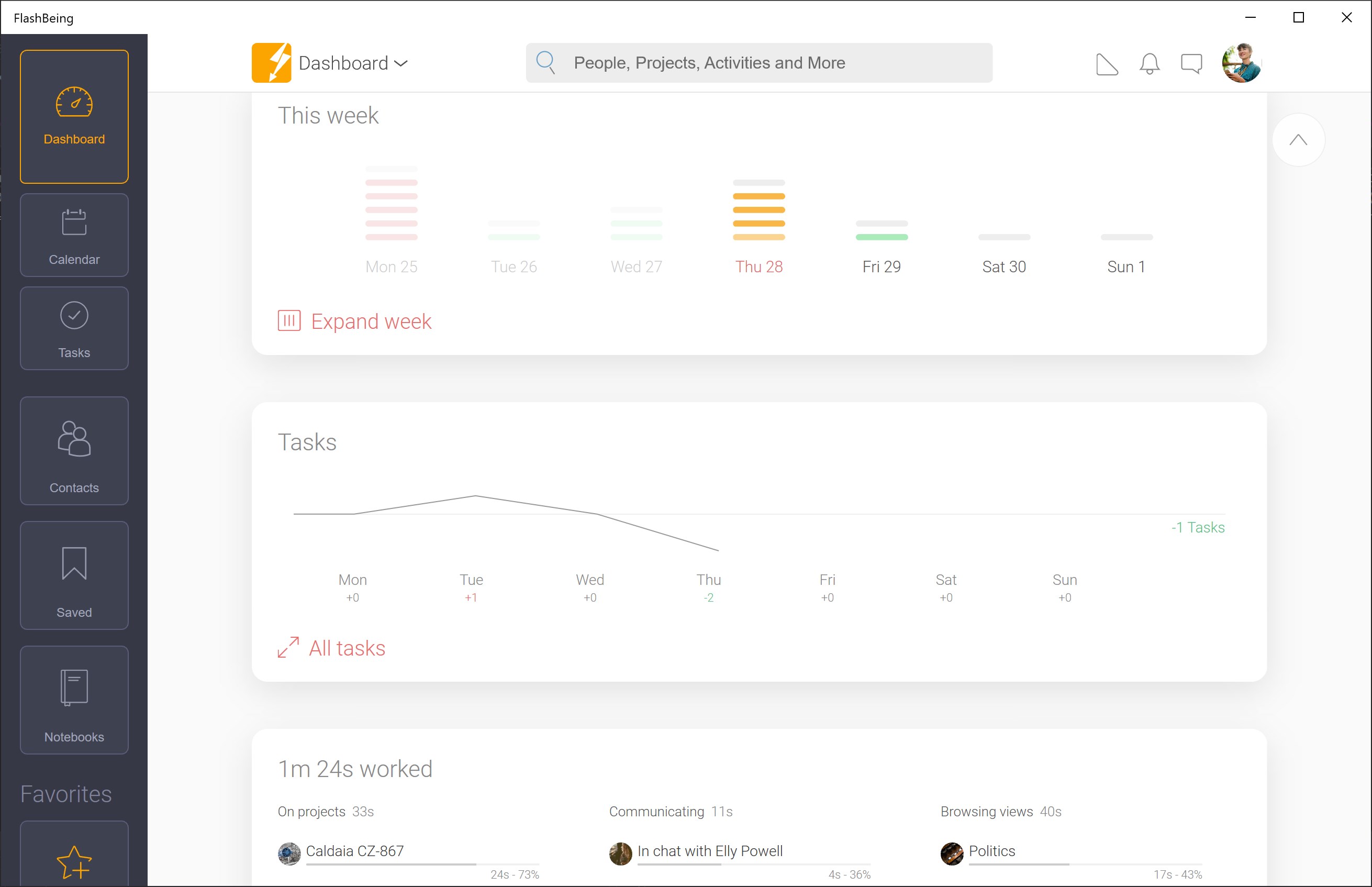The width and height of the screenshot is (1372, 887).
Task: Click the notifications bell icon
Action: (1149, 63)
